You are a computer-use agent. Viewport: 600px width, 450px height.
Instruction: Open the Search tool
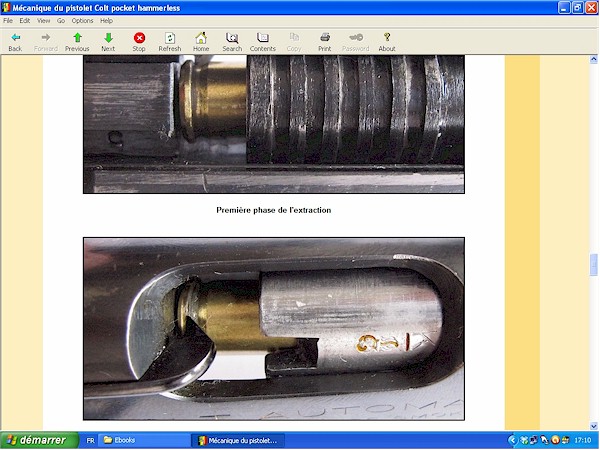[232, 42]
